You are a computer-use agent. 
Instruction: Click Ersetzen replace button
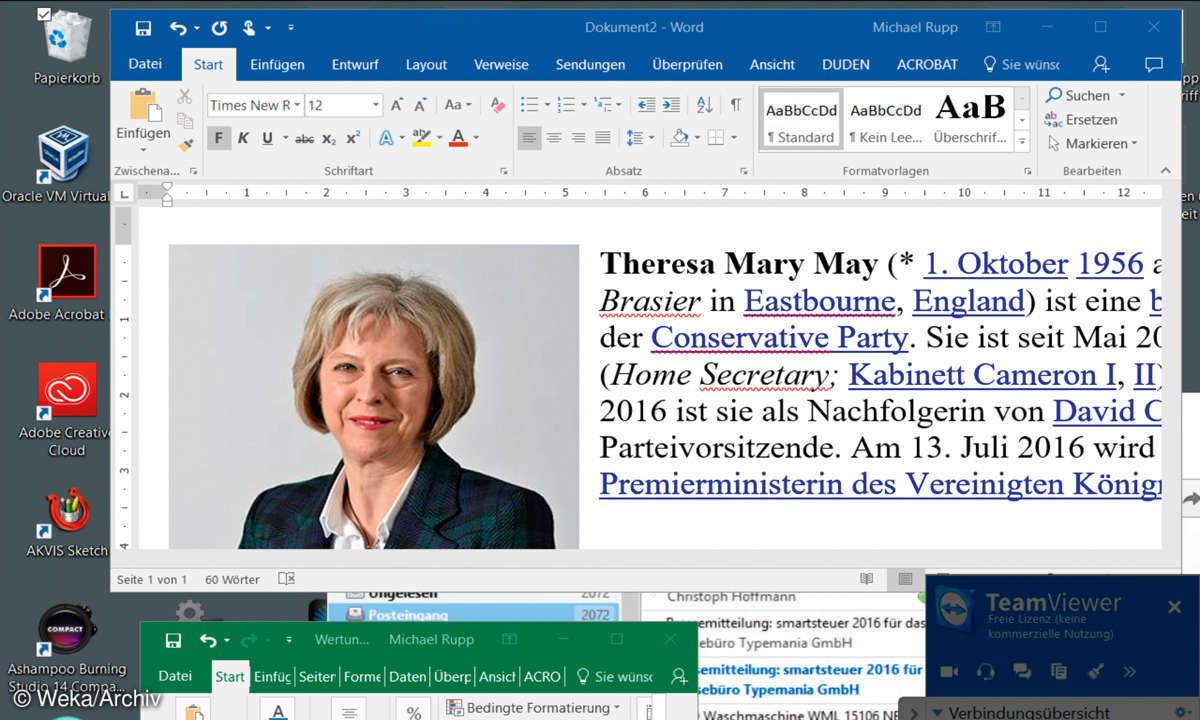[x=1081, y=119]
